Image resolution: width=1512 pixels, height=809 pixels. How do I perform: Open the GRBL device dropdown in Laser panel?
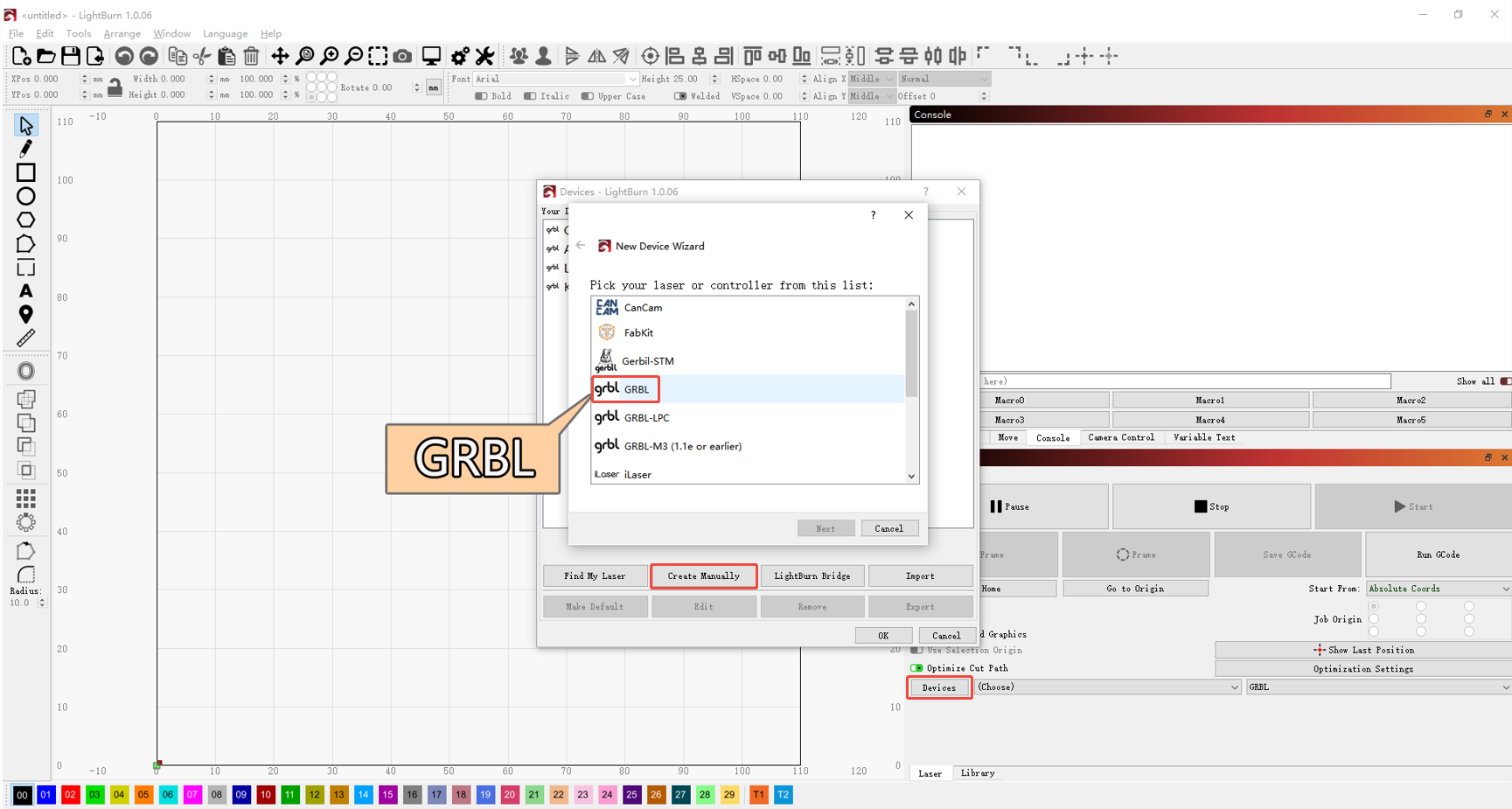(x=1379, y=687)
